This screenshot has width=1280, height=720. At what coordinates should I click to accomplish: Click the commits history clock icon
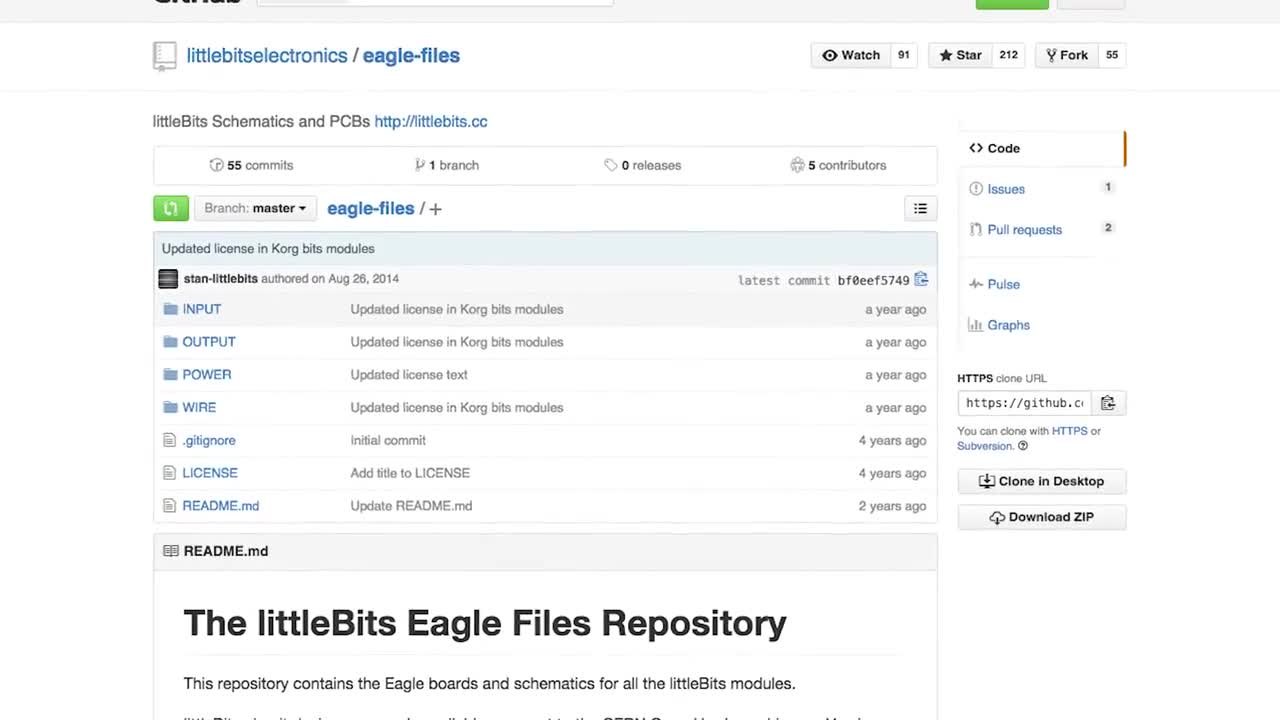[x=216, y=165]
